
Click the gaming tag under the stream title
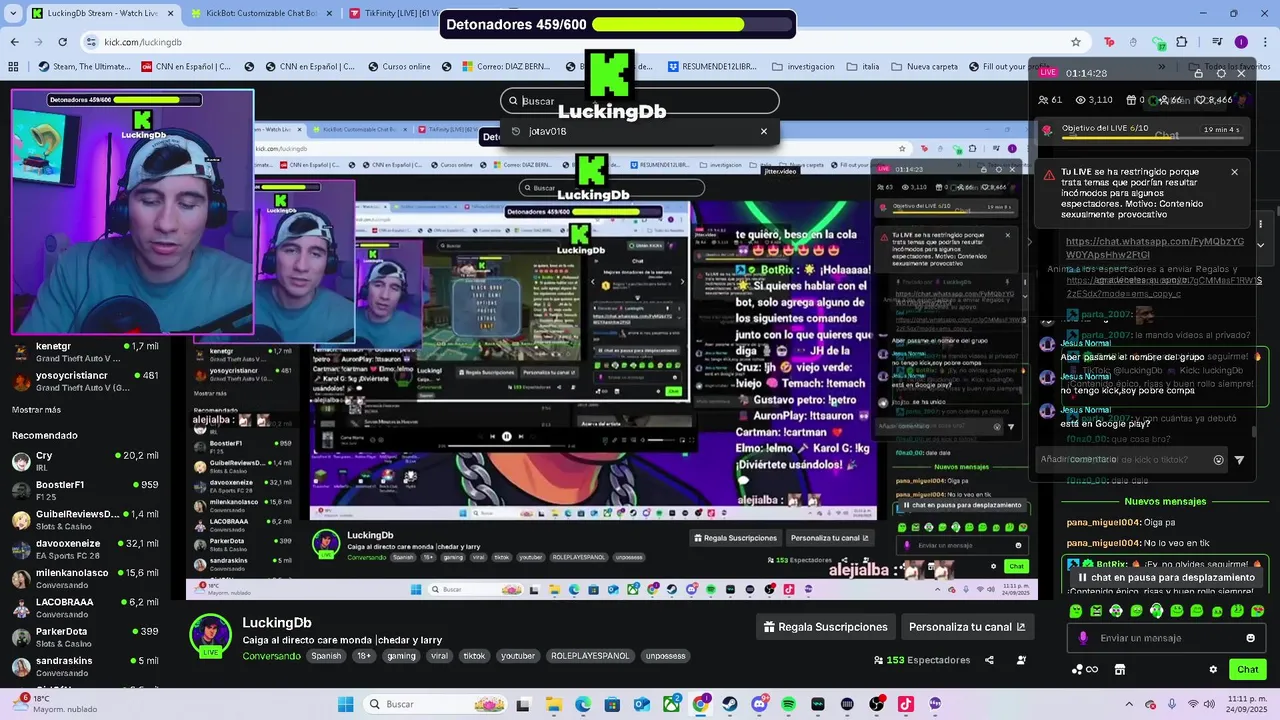pyautogui.click(x=401, y=656)
